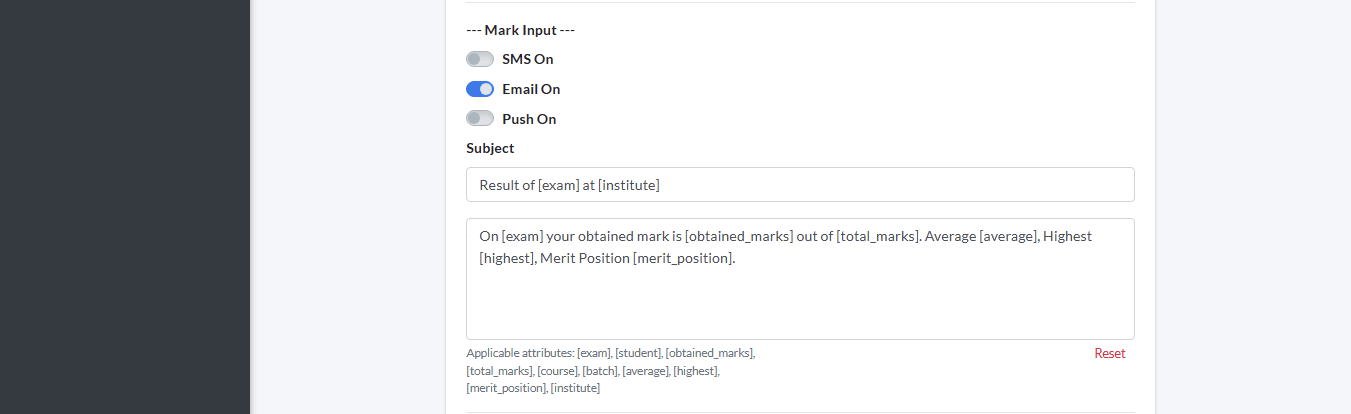
Task: Click the '--- Mark Input ---' section heading
Action: point(520,30)
